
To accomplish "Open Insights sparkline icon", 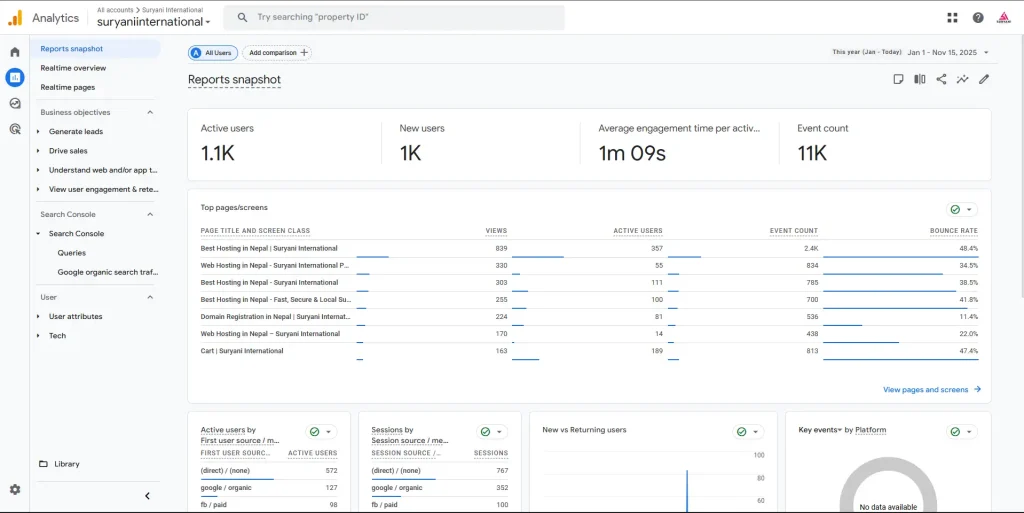I will 963,79.
